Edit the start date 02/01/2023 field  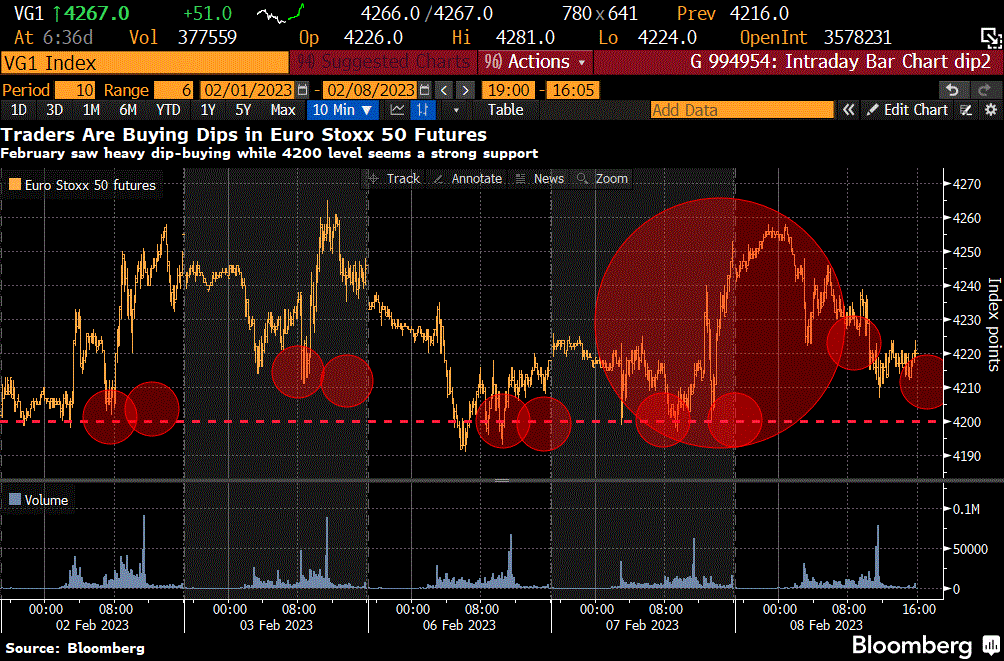point(248,90)
